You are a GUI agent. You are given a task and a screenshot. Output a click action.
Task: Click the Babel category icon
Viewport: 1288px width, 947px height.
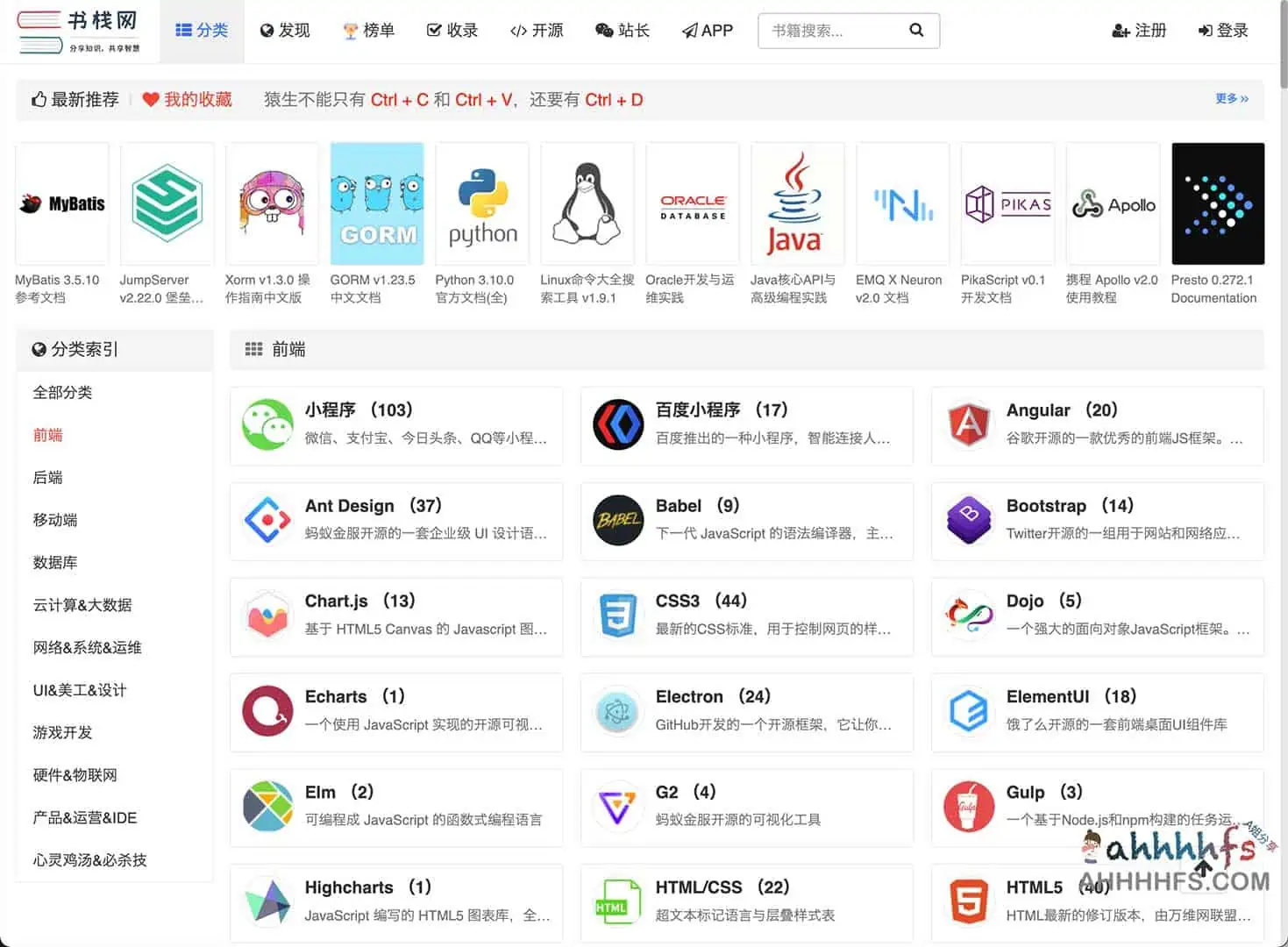(x=618, y=521)
